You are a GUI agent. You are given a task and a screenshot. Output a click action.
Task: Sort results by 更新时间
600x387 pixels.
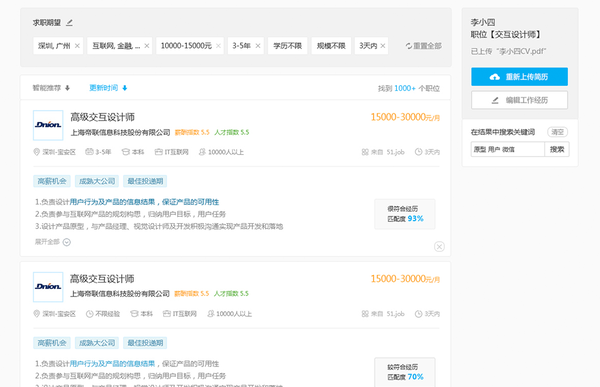click(x=103, y=88)
